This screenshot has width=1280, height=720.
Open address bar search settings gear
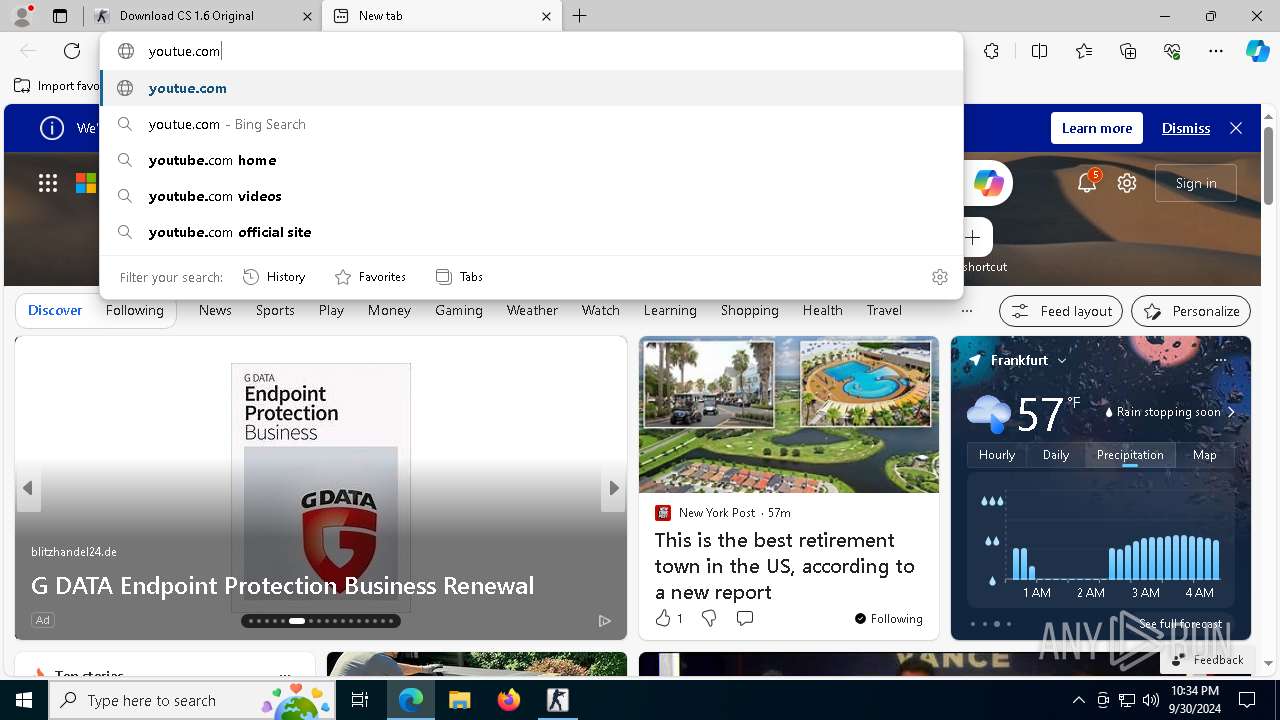[x=939, y=277]
